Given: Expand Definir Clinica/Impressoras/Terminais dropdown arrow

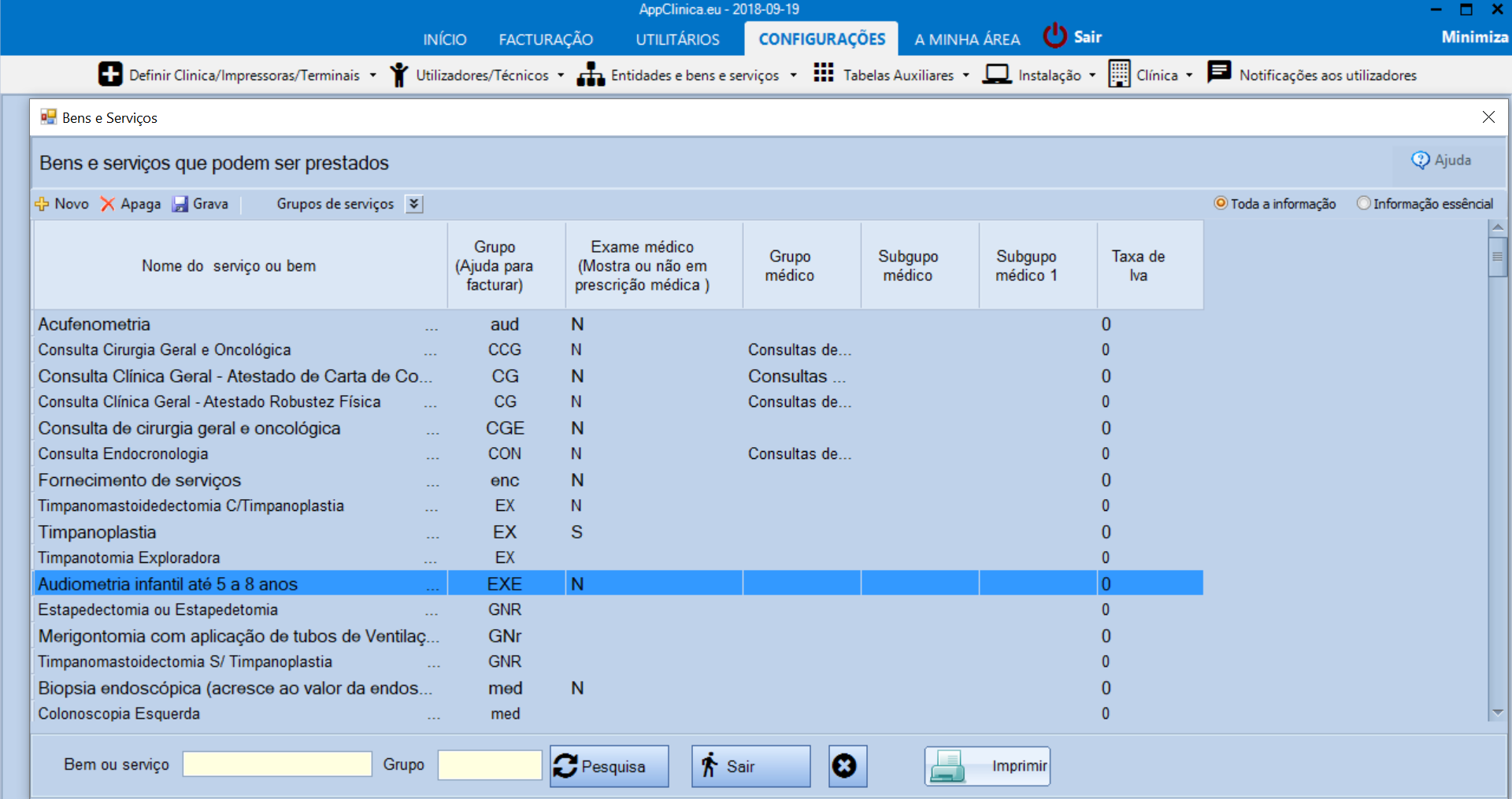Looking at the screenshot, I should pos(372,76).
